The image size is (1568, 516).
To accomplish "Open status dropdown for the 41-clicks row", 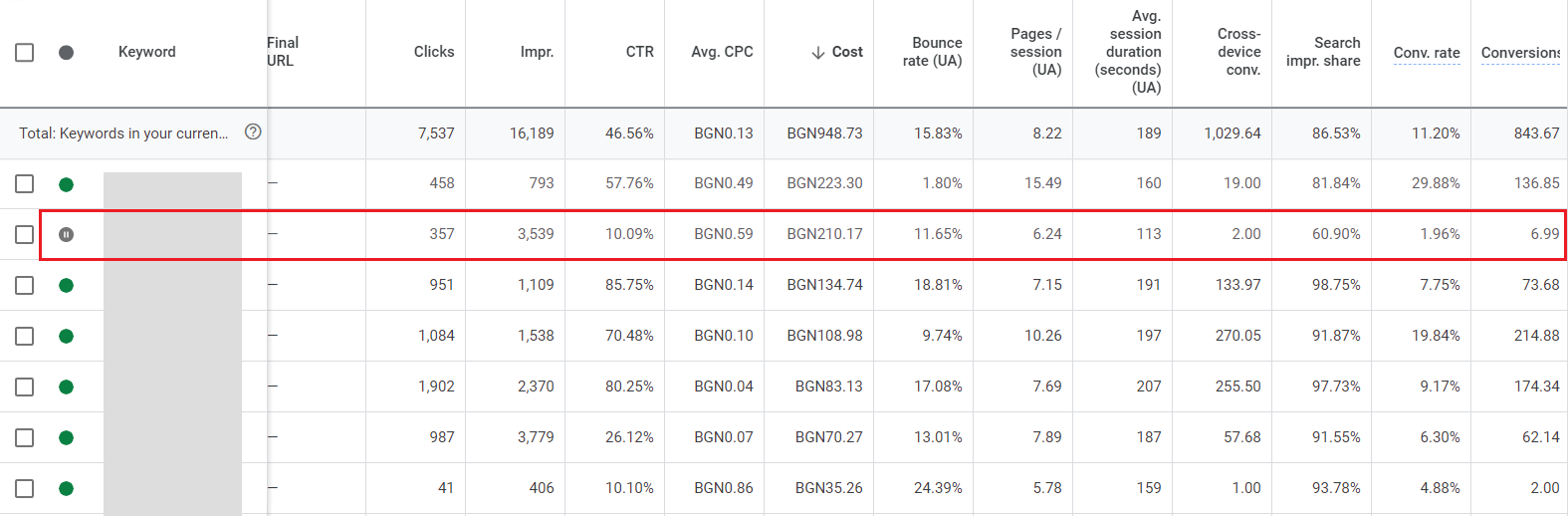I will (66, 489).
